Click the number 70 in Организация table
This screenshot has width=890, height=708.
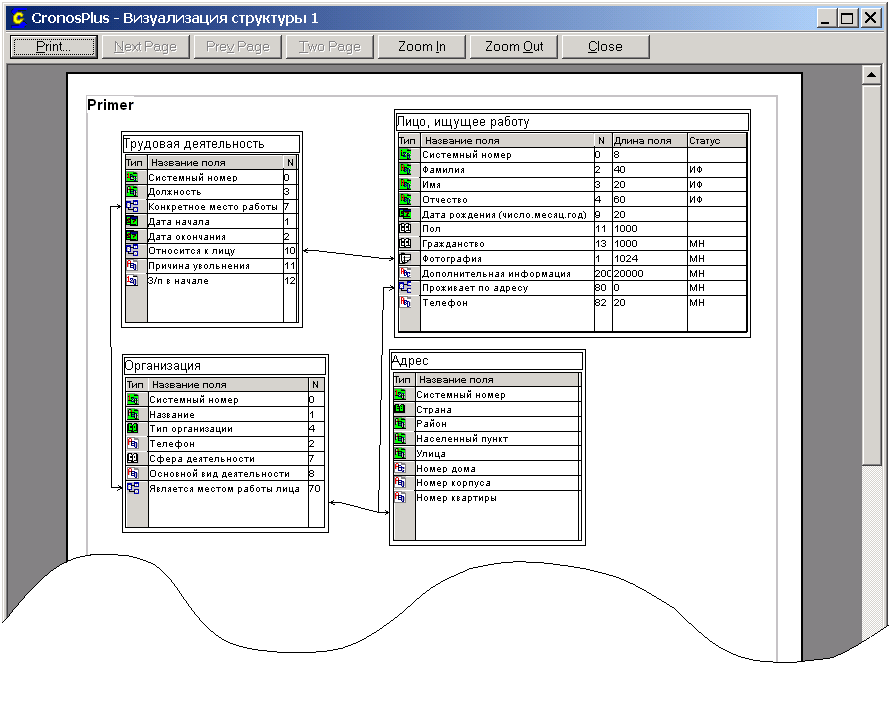point(314,489)
